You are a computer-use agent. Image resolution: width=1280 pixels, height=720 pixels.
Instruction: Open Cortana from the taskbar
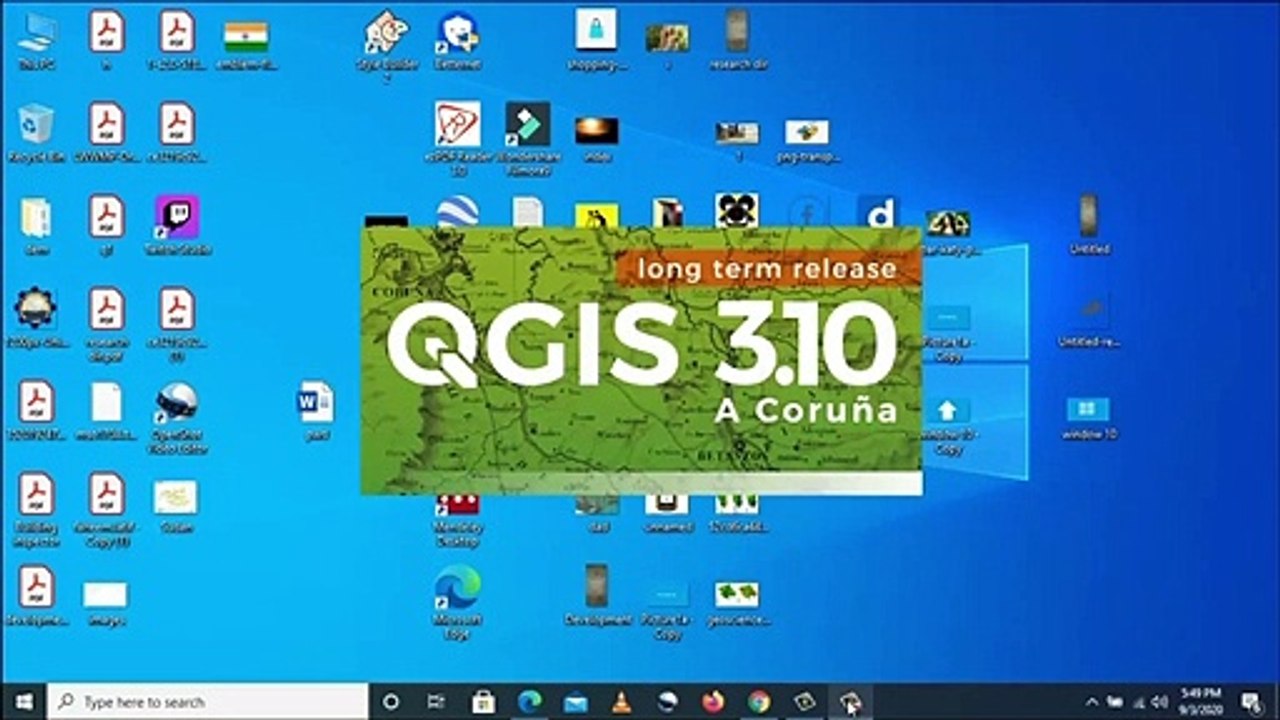391,701
